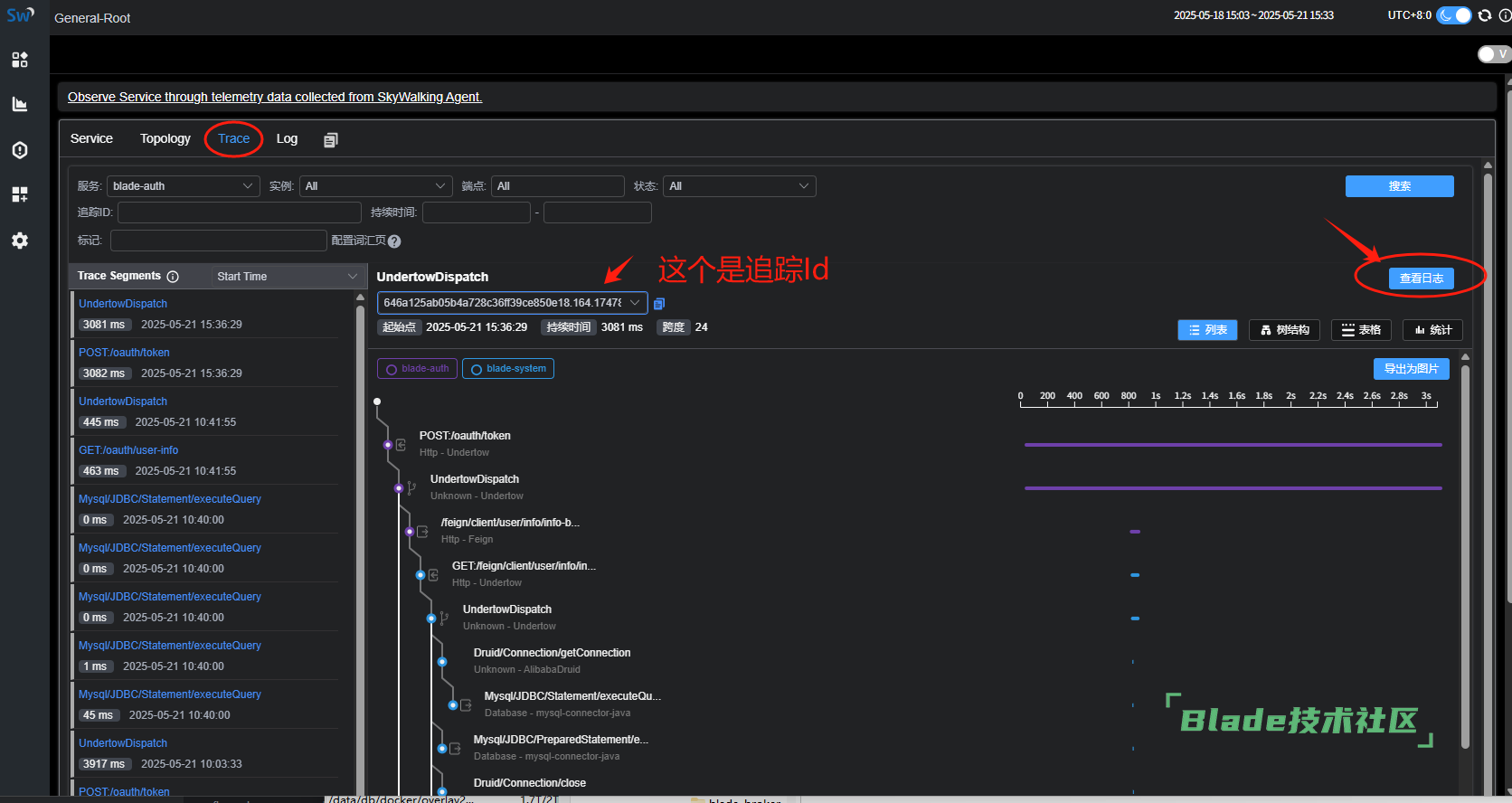The width and height of the screenshot is (1512, 803).
Task: Click Druid/Connection/close span row
Action: point(530,784)
